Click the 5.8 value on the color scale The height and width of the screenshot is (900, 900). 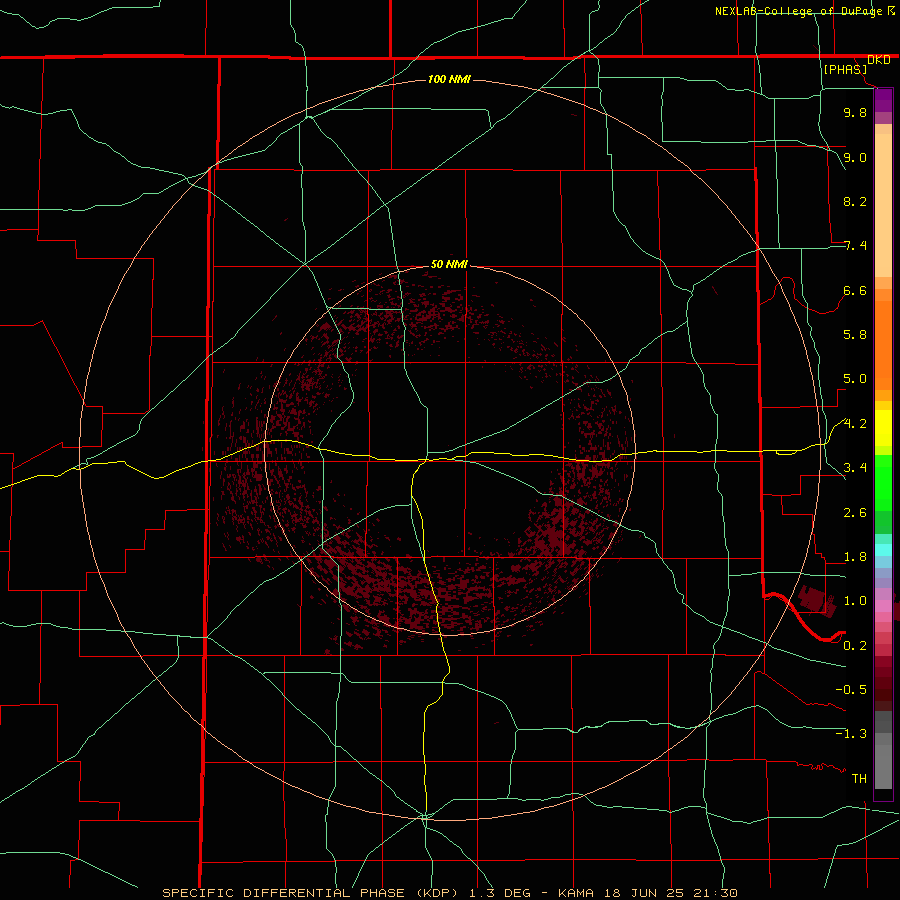point(855,335)
